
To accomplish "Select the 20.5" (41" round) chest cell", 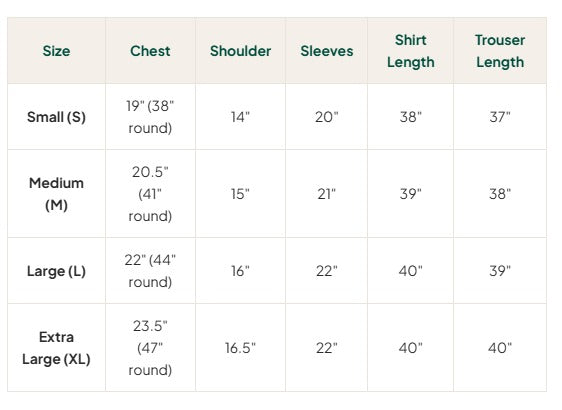I will coord(150,194).
